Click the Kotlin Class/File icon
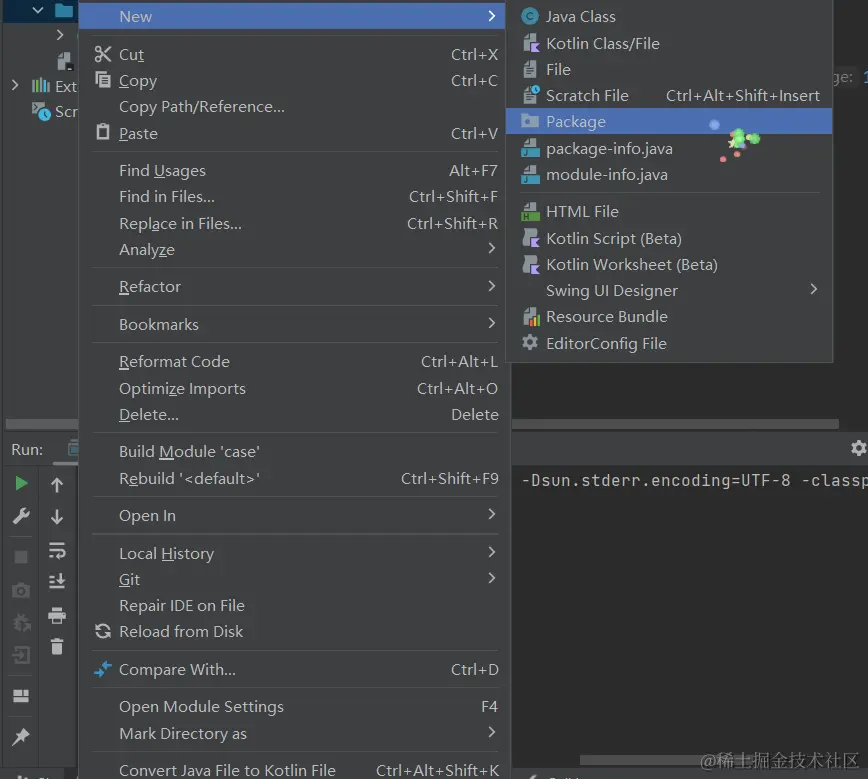The width and height of the screenshot is (868, 779). [x=531, y=43]
